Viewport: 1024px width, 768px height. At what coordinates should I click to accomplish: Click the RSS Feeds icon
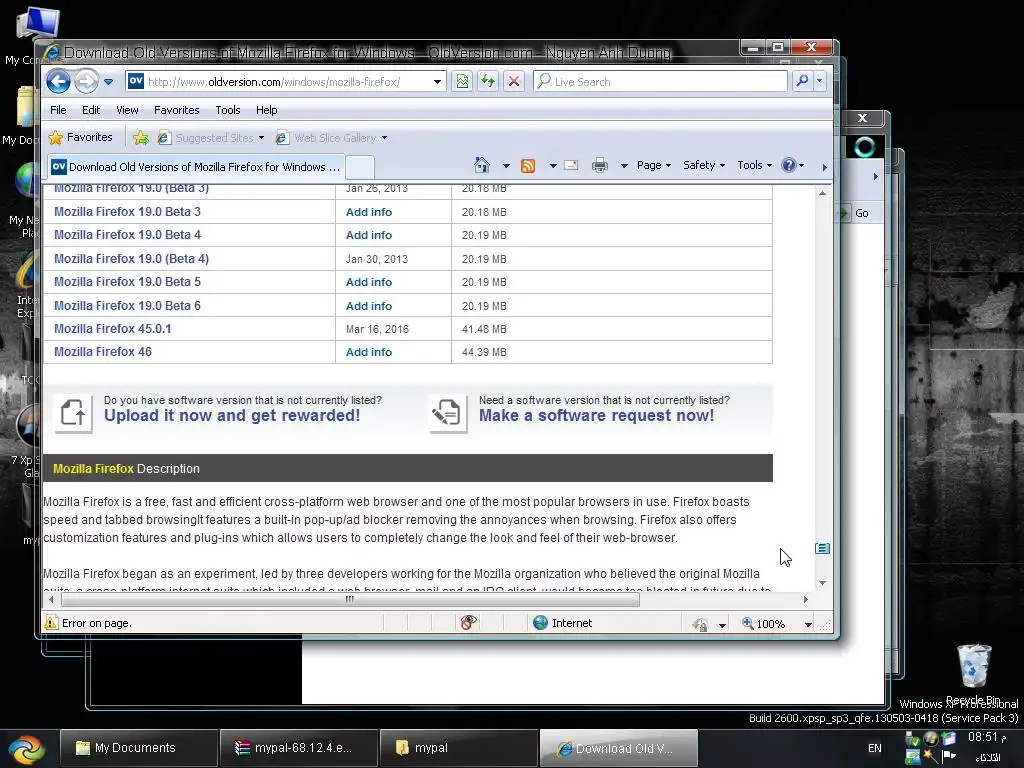click(528, 165)
